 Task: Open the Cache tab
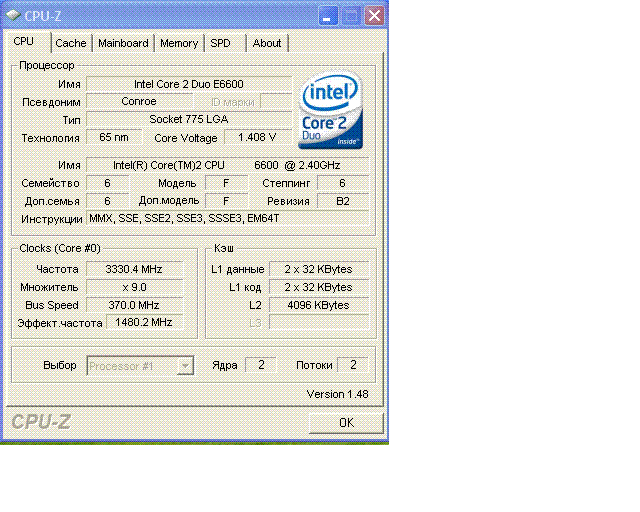71,43
